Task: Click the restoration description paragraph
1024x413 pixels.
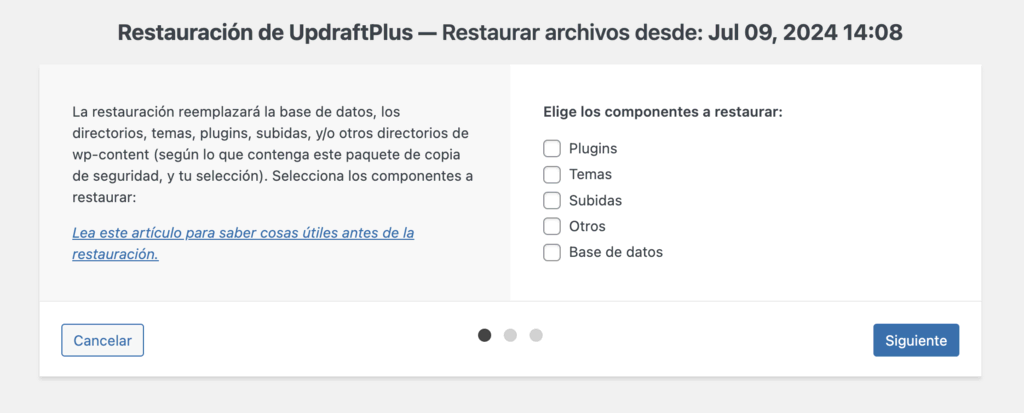Action: 272,154
